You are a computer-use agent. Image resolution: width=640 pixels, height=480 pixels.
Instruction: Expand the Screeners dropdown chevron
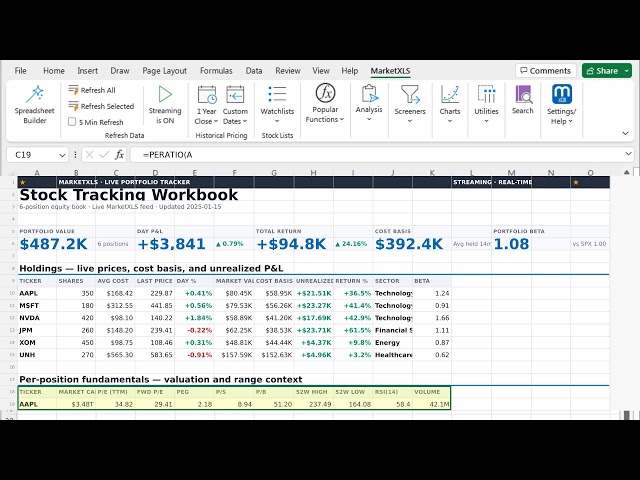click(410, 121)
